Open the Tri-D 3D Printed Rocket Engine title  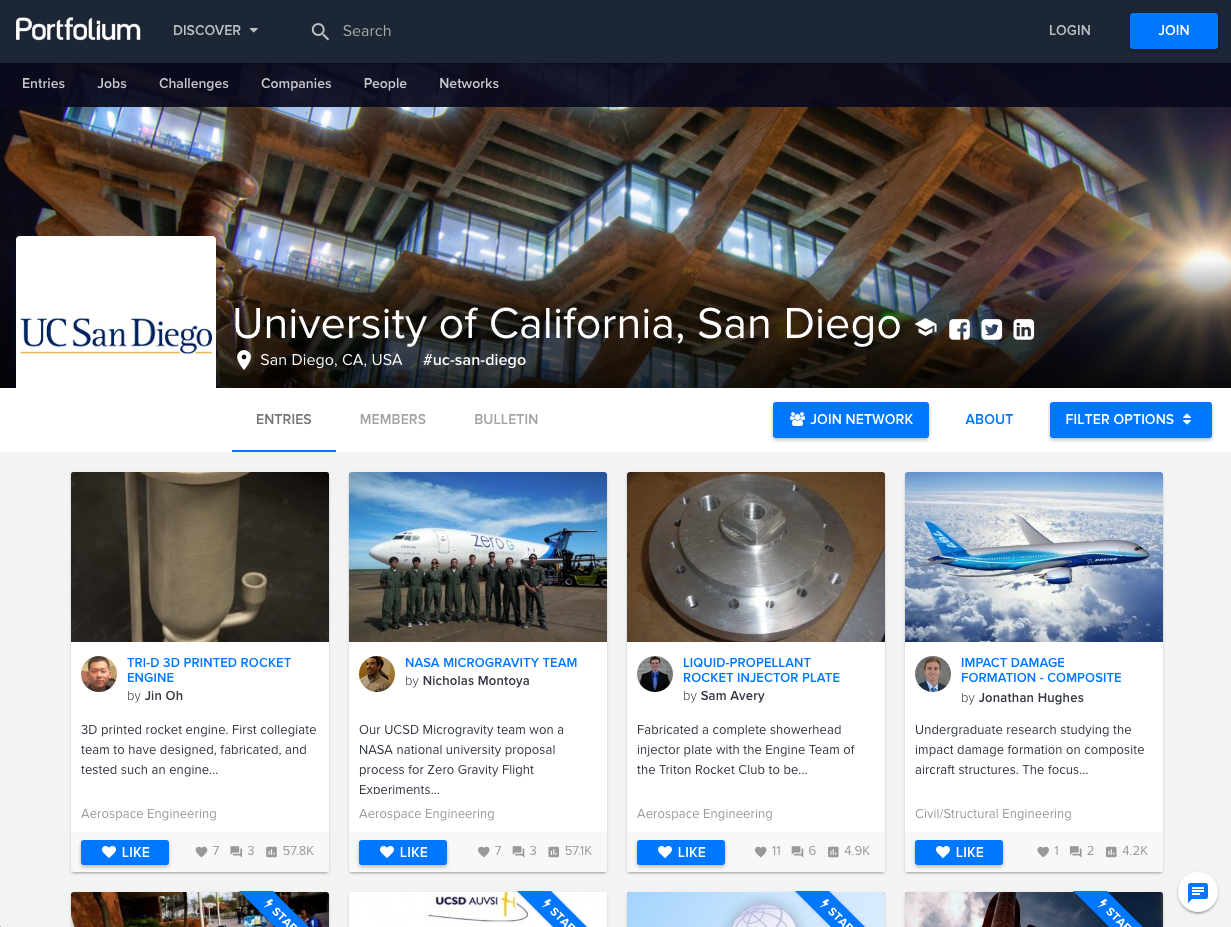[x=209, y=670]
